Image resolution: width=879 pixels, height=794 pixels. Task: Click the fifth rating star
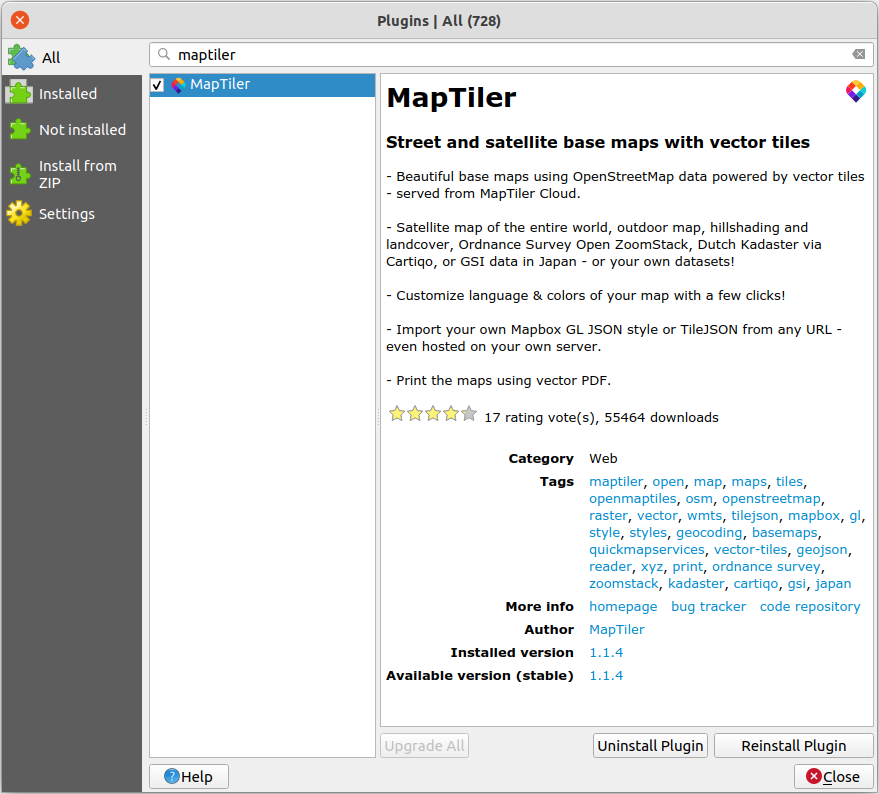pos(469,414)
